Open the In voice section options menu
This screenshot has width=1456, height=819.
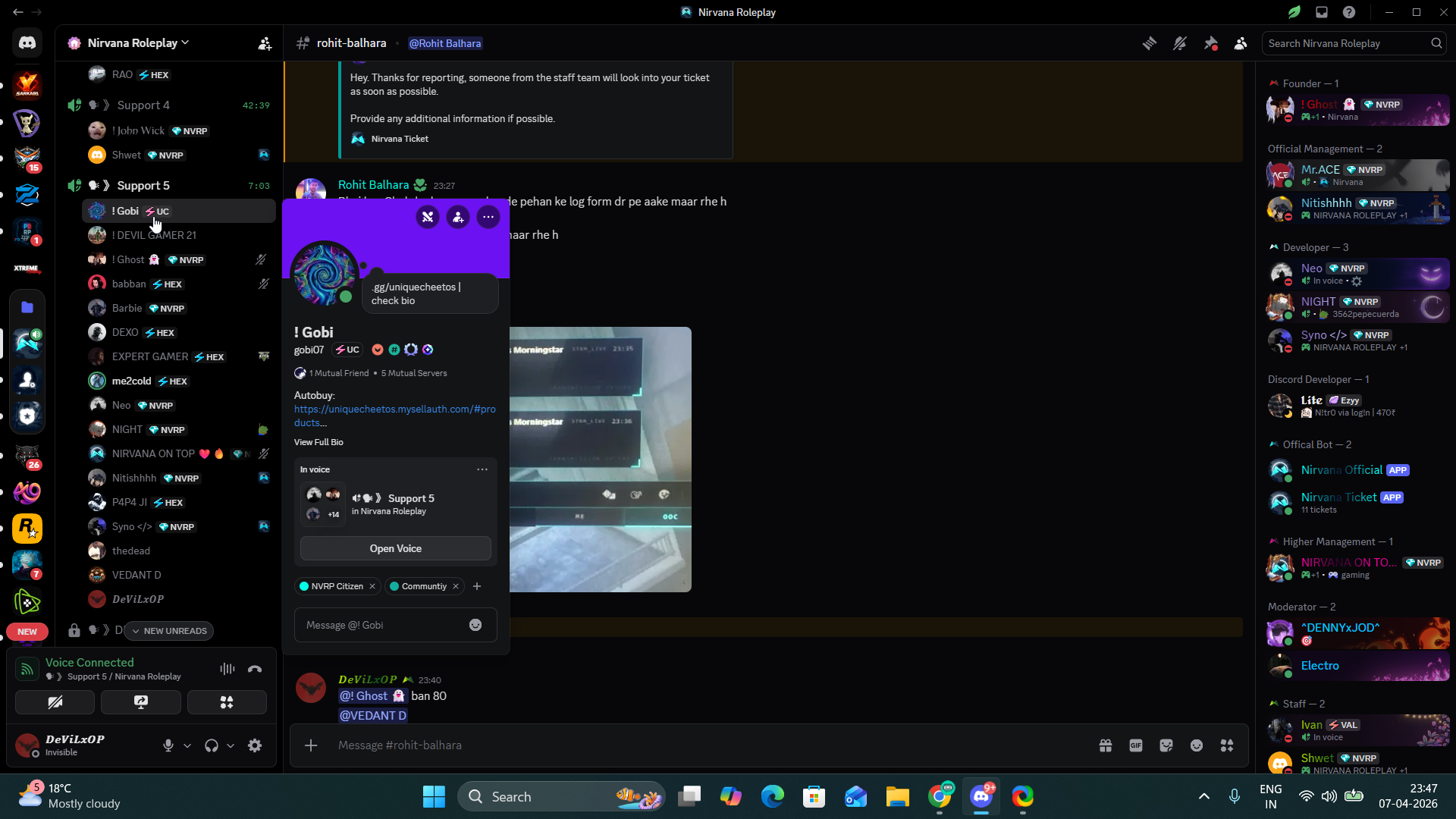(482, 469)
